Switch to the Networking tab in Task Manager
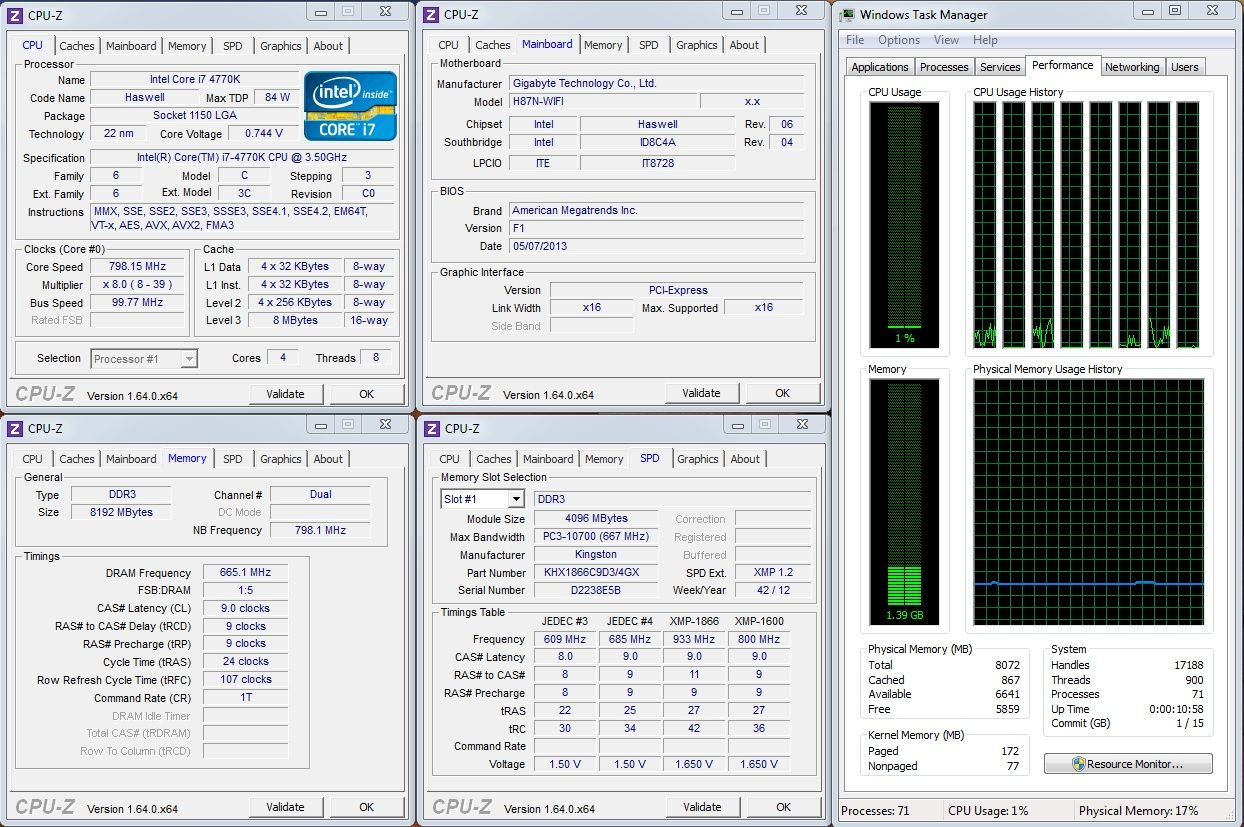1244x827 pixels. point(1132,67)
